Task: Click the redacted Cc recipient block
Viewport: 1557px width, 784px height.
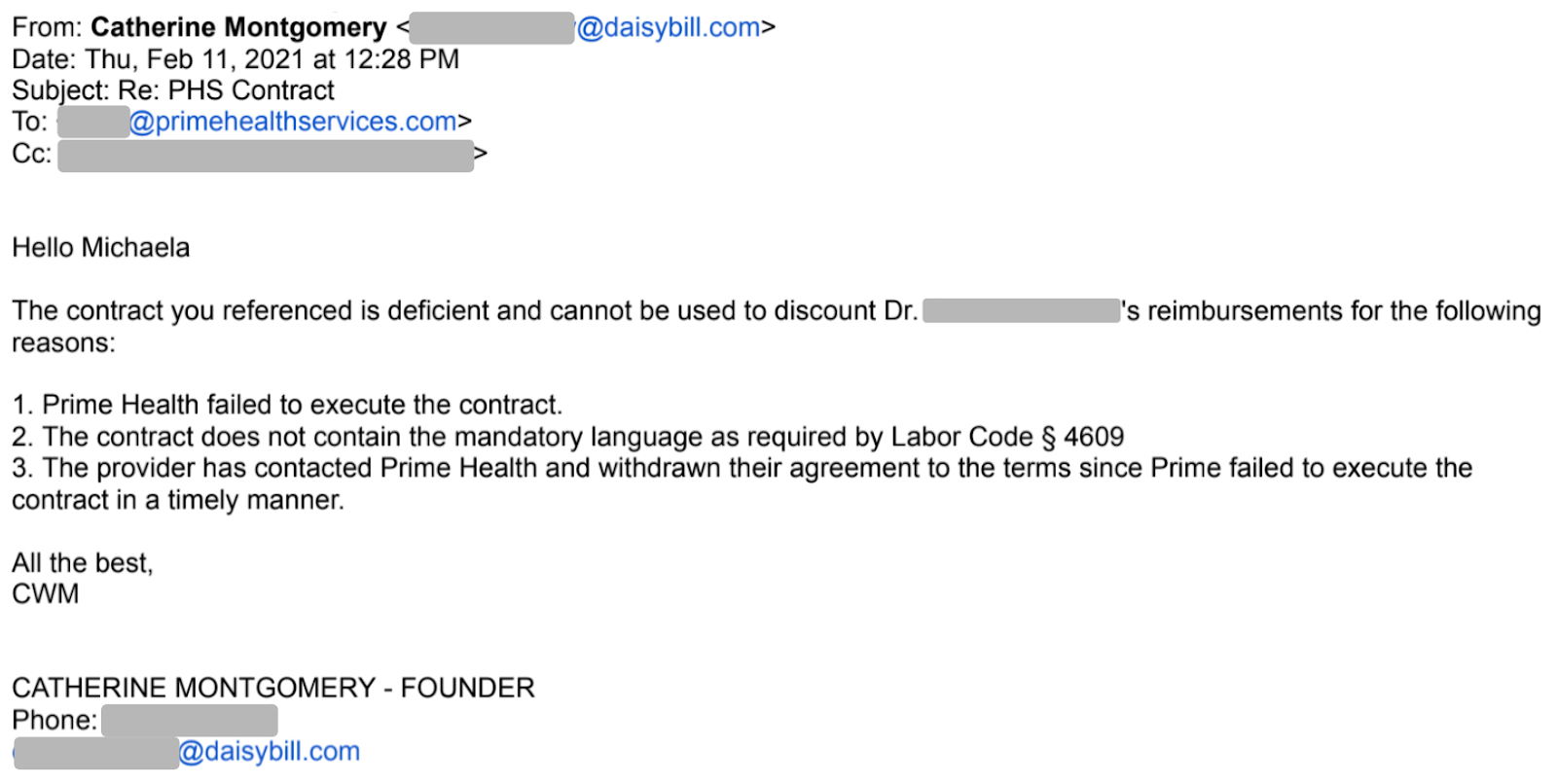Action: pos(266,156)
